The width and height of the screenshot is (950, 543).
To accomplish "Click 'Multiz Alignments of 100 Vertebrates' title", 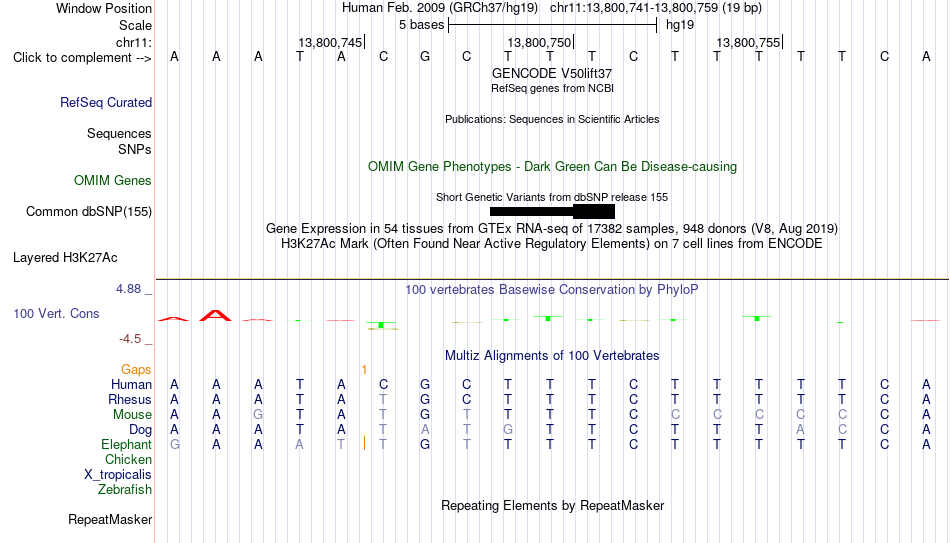I will click(552, 356).
